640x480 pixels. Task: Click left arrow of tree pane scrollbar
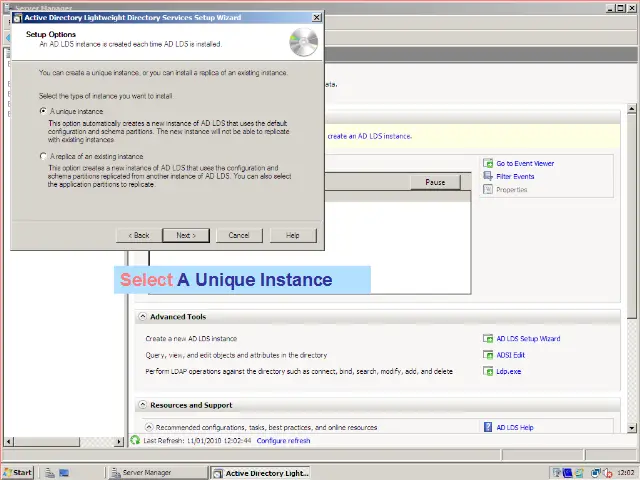(8, 441)
